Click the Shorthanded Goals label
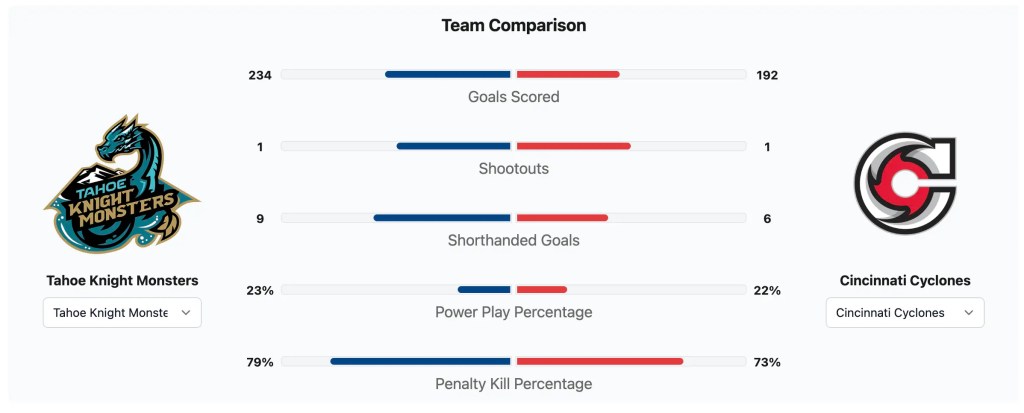The height and width of the screenshot is (413, 1024). click(x=514, y=240)
